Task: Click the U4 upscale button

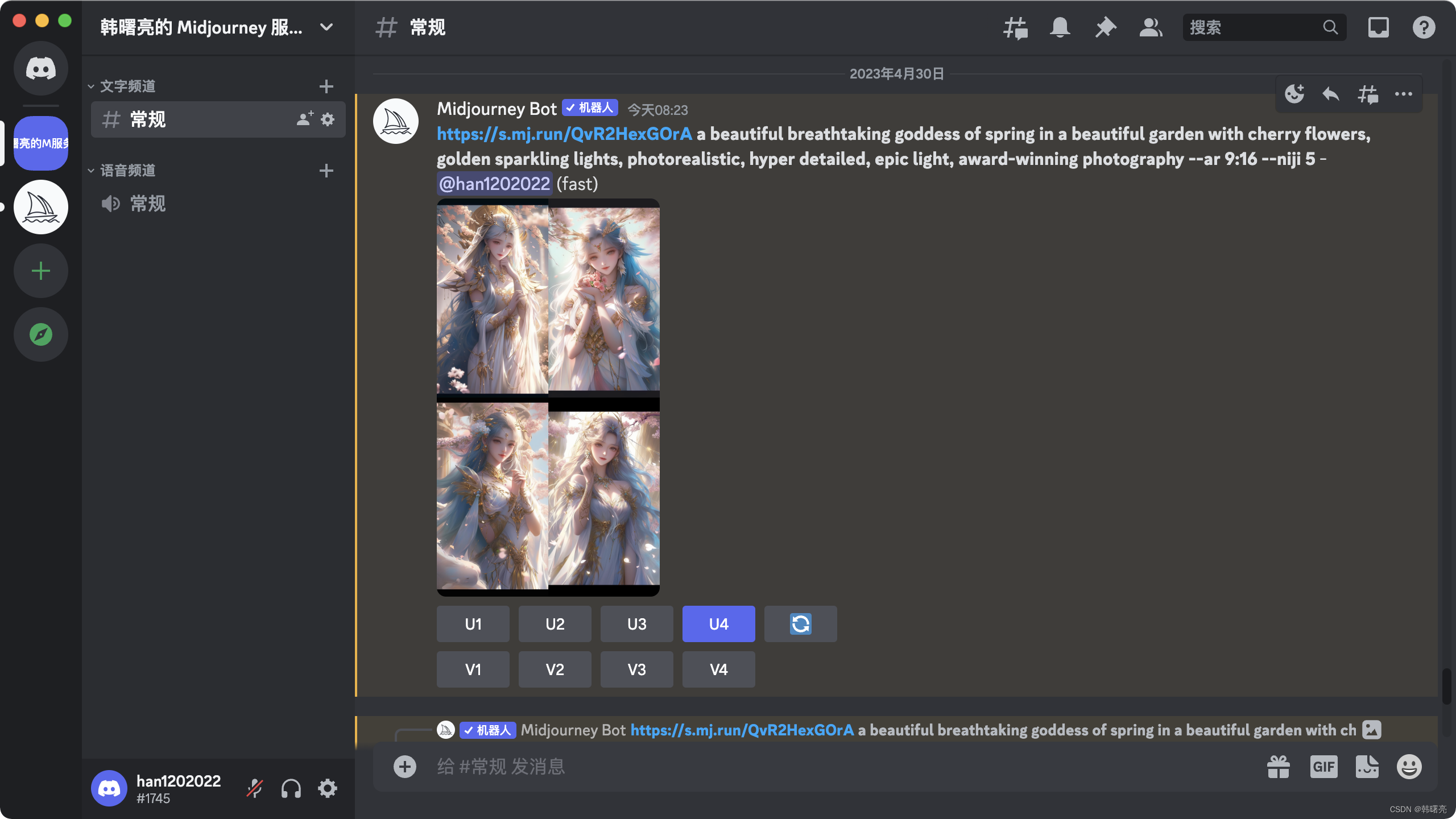Action: click(718, 623)
